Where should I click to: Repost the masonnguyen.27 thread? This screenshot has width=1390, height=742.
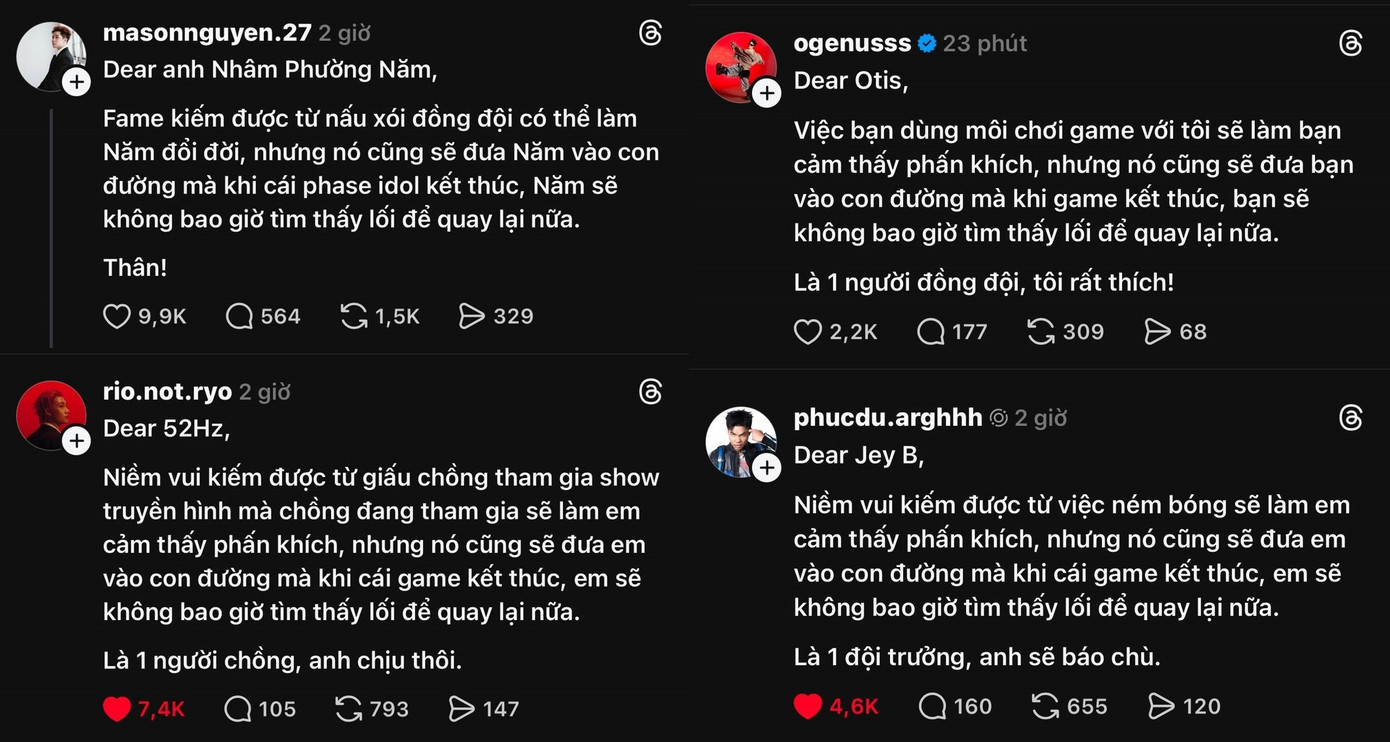[x=354, y=317]
